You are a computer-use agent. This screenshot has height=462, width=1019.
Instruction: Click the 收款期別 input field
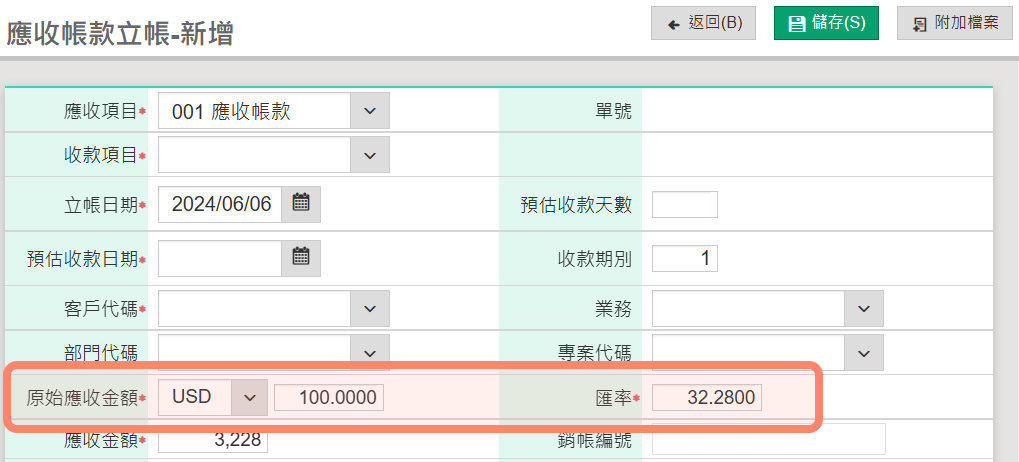point(684,258)
